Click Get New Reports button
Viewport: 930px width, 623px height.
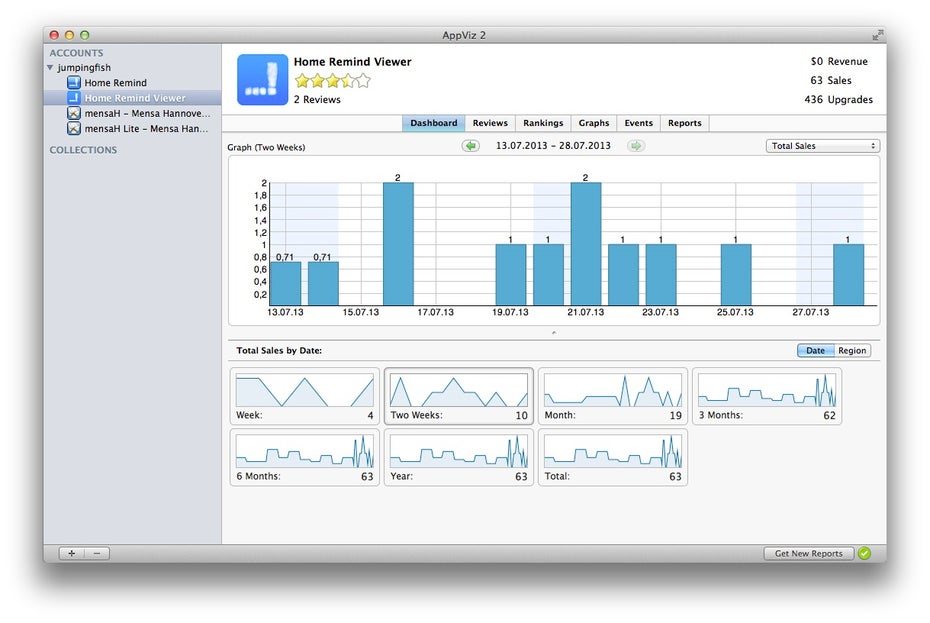808,553
